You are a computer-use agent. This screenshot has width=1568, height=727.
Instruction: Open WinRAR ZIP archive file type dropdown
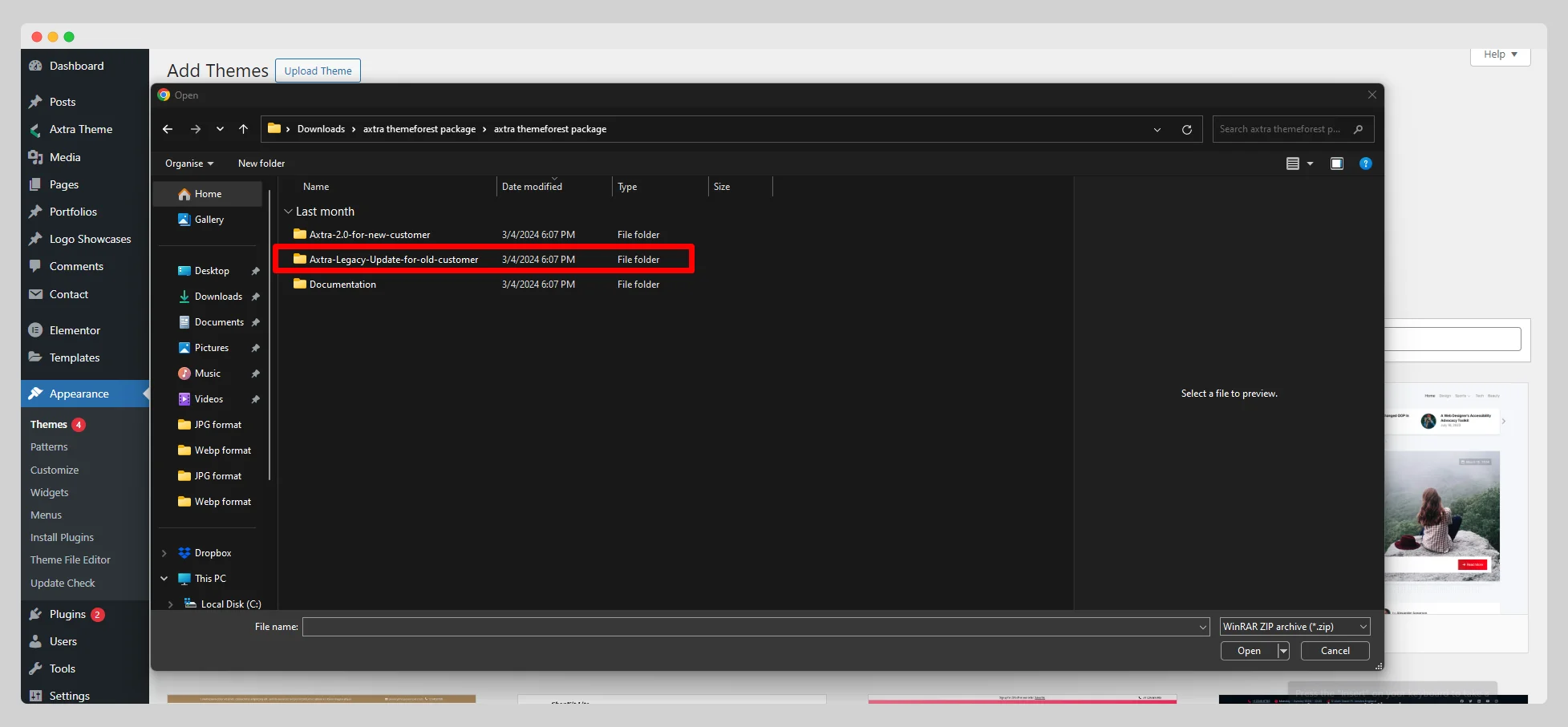click(1295, 627)
